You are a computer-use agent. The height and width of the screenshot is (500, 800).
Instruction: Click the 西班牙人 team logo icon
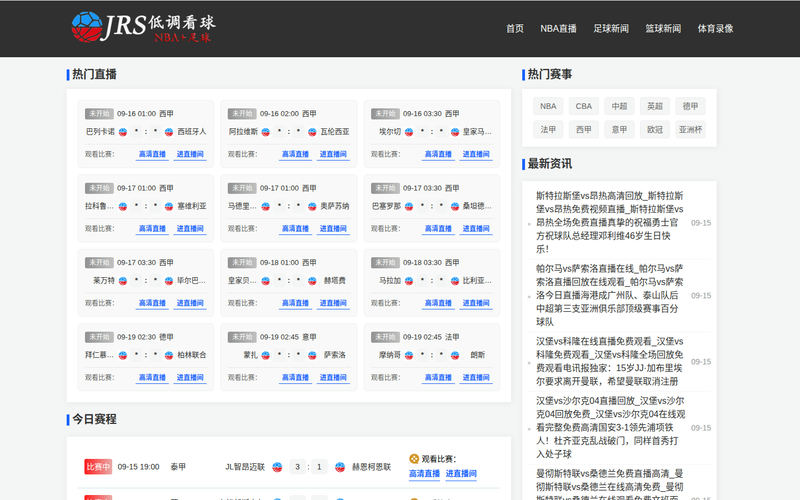(169, 132)
